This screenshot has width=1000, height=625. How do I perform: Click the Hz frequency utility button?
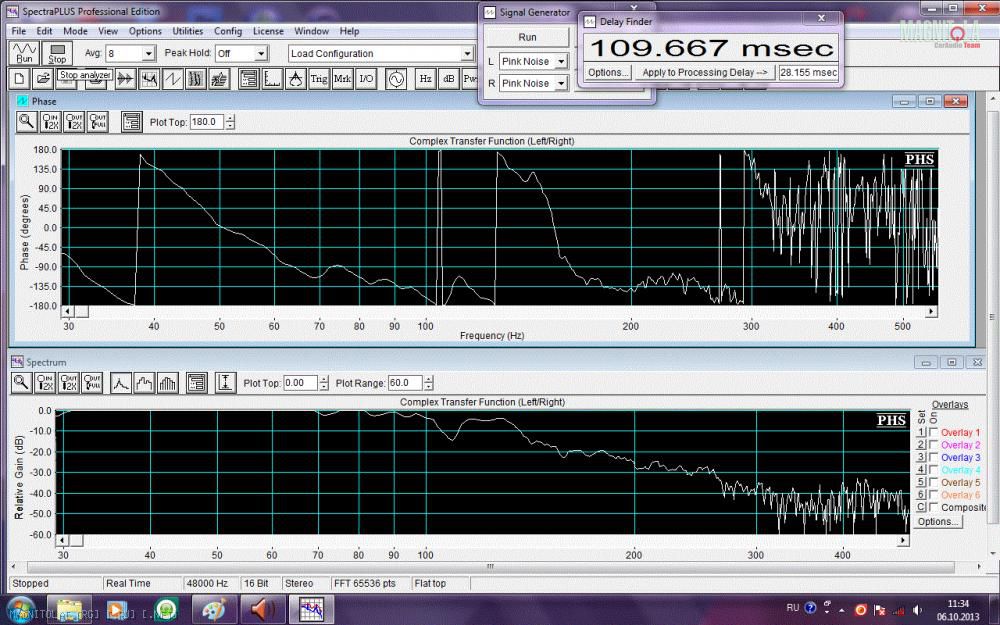click(425, 79)
